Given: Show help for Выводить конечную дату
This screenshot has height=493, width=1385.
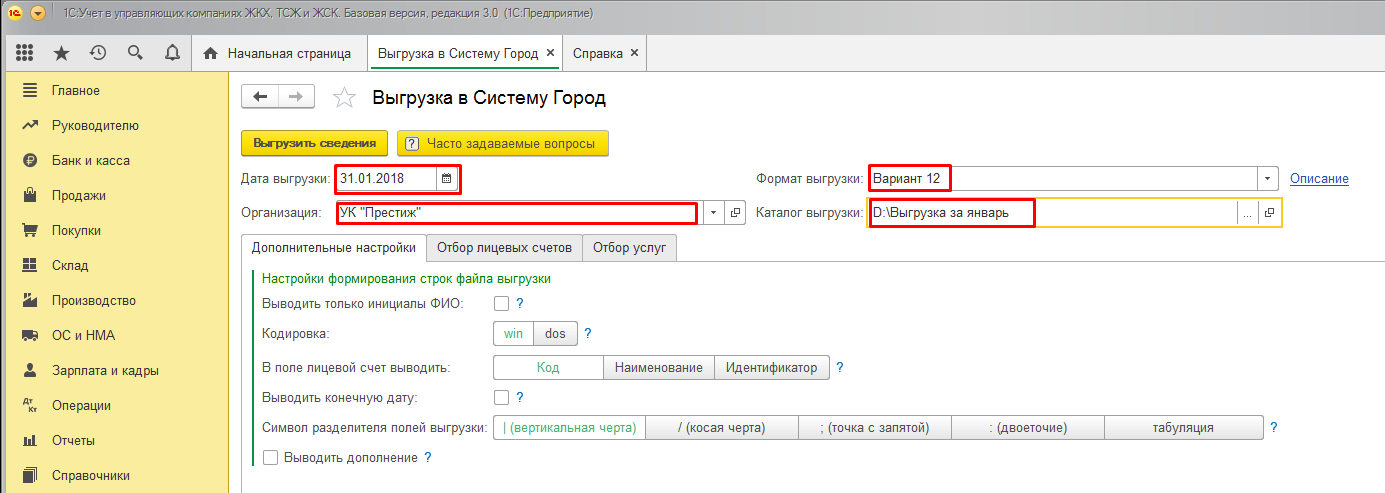Looking at the screenshot, I should pos(520,398).
